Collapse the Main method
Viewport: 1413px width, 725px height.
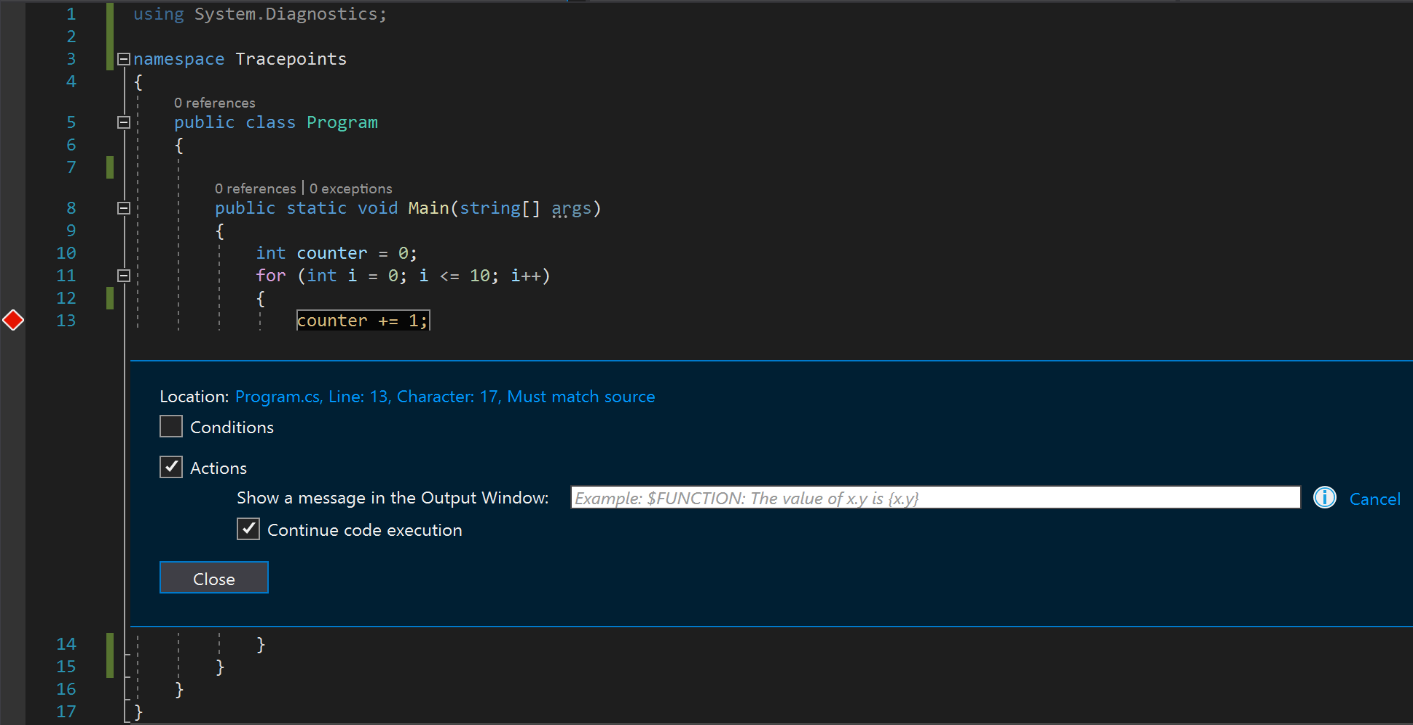pyautogui.click(x=122, y=207)
